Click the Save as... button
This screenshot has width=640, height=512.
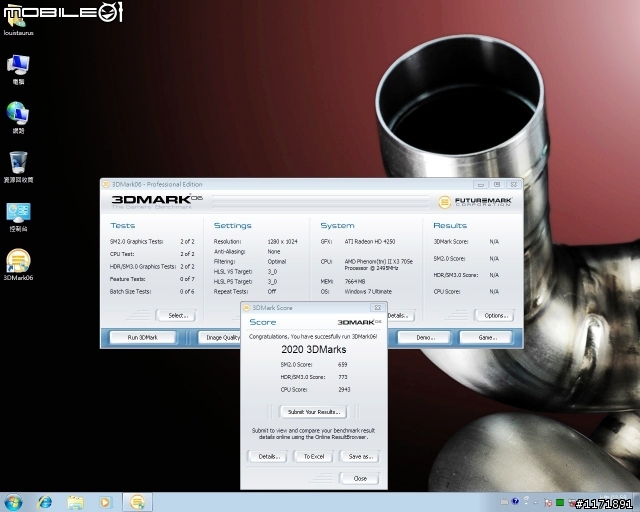[x=360, y=456]
